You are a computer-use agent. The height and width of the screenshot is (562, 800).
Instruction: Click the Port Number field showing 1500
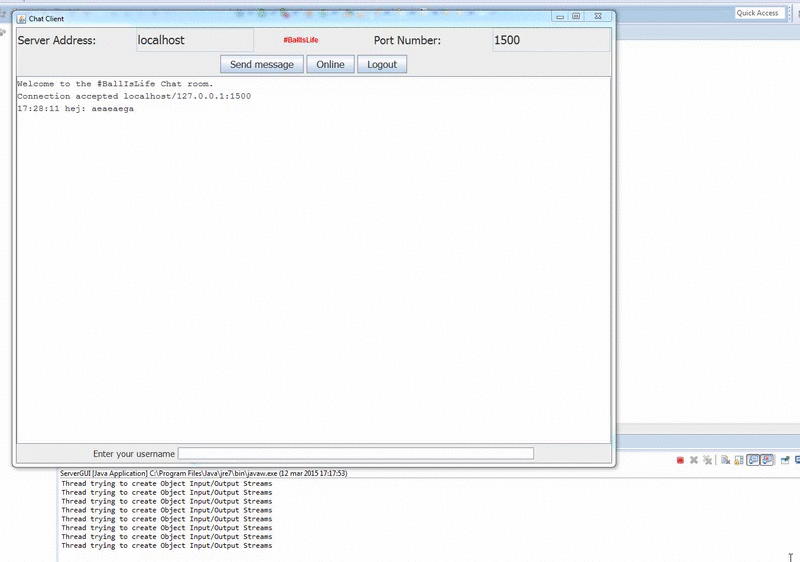point(551,40)
